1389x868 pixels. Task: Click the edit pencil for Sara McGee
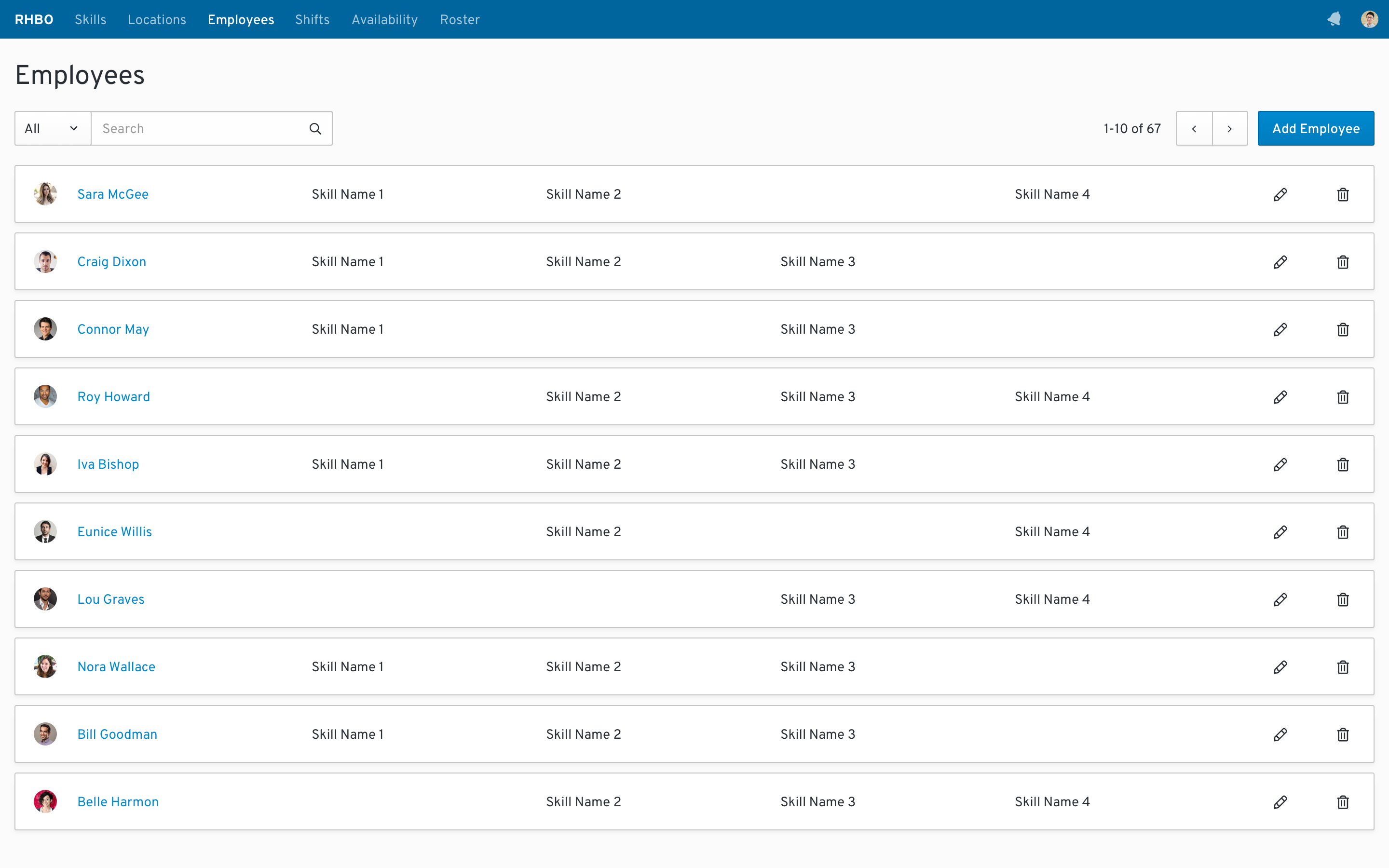pos(1280,195)
